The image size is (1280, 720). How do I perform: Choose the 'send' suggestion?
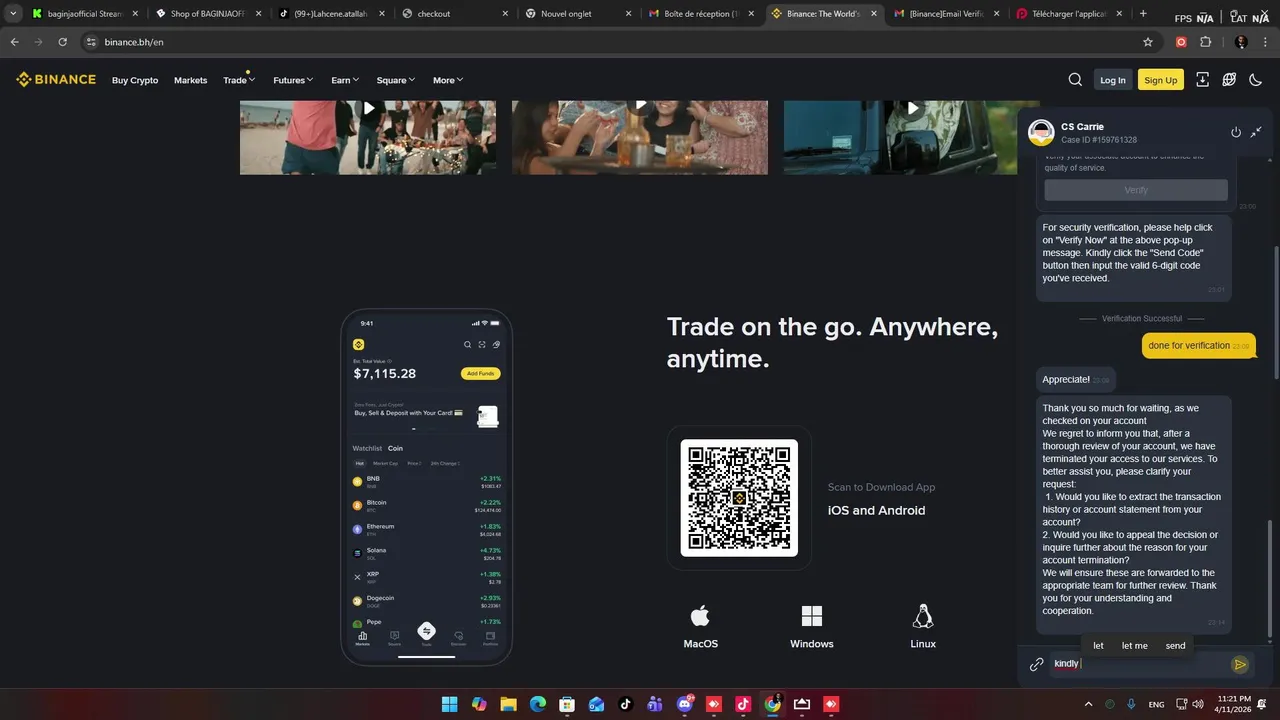1175,645
